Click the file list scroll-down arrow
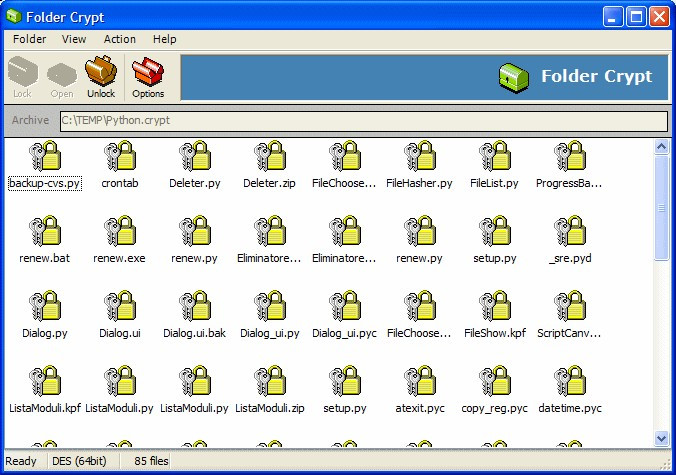The height and width of the screenshot is (475, 676). point(661,439)
